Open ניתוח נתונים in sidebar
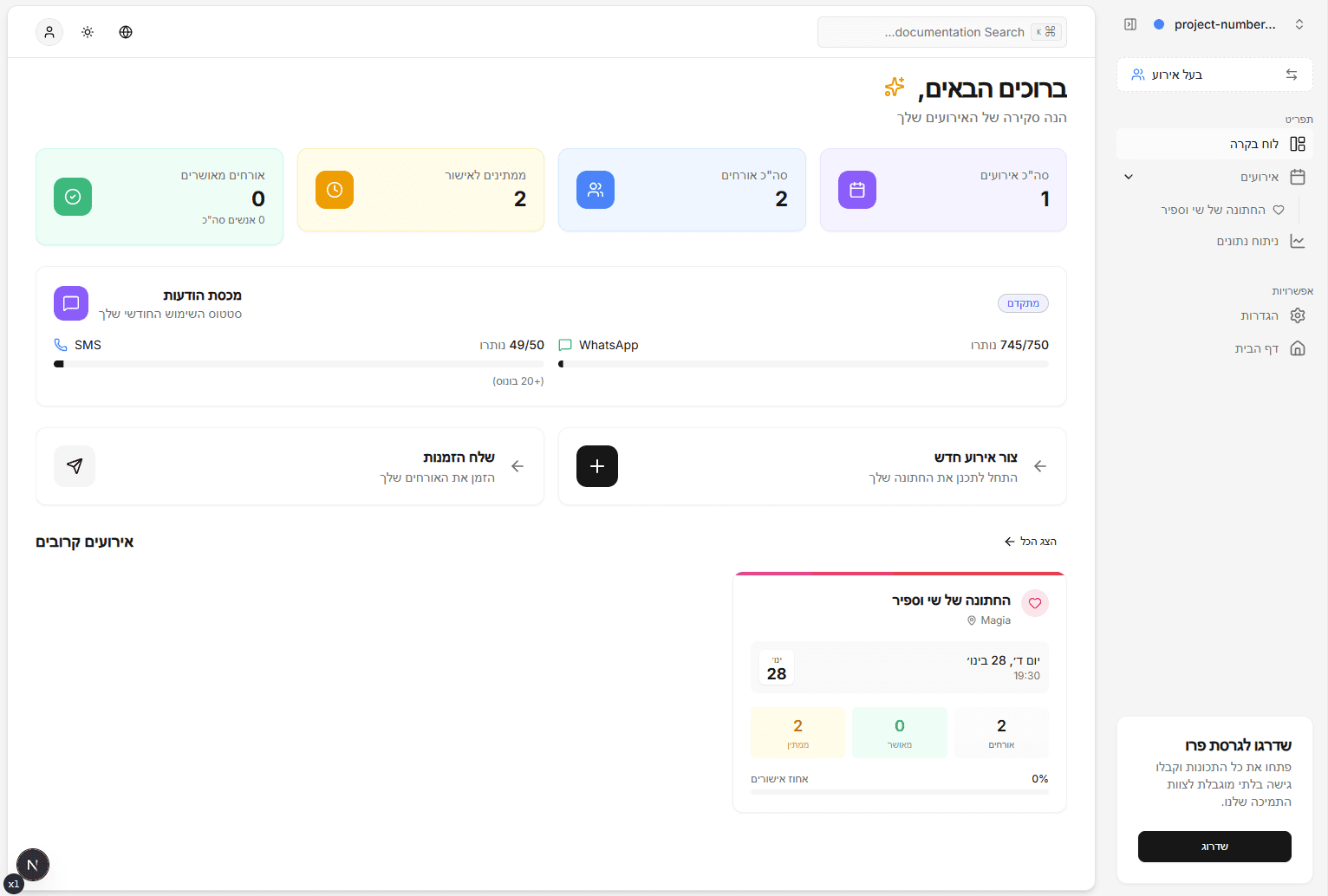Screen dimensions: 1328x896 pos(1248,241)
